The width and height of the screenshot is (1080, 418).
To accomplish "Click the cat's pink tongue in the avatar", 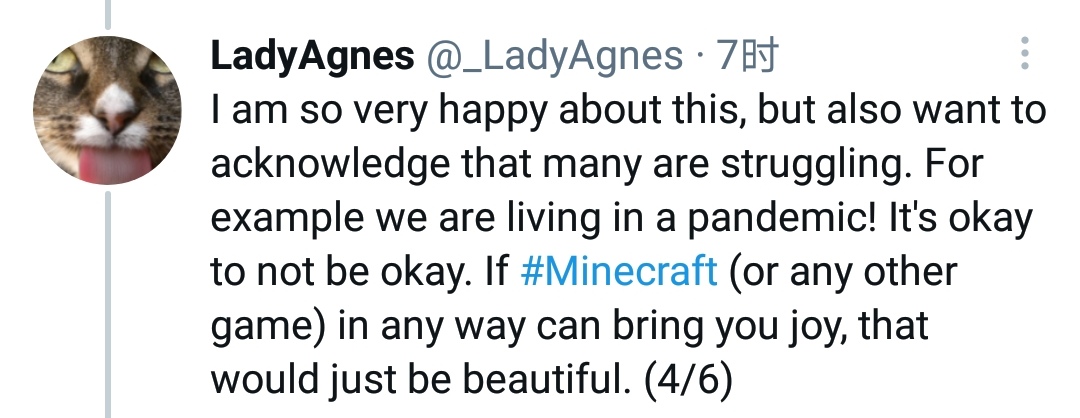I will pos(114,163).
